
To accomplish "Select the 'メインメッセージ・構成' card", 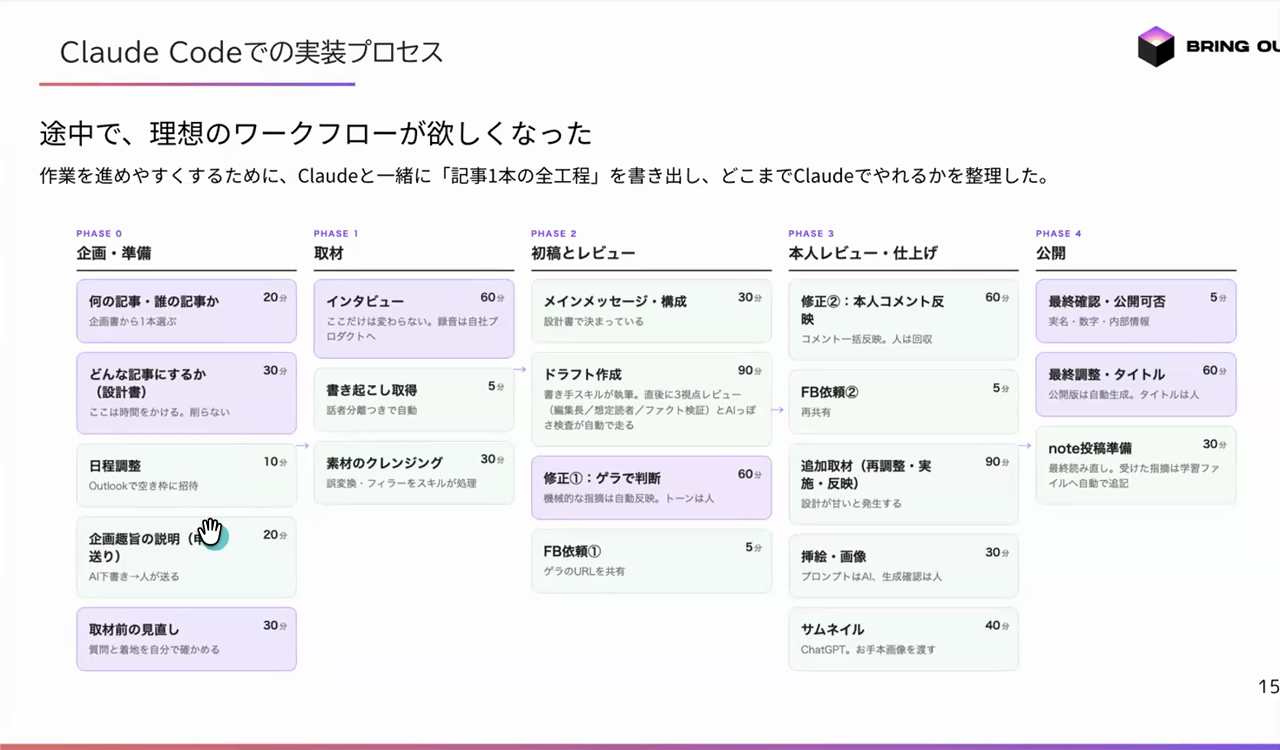I will [x=651, y=311].
